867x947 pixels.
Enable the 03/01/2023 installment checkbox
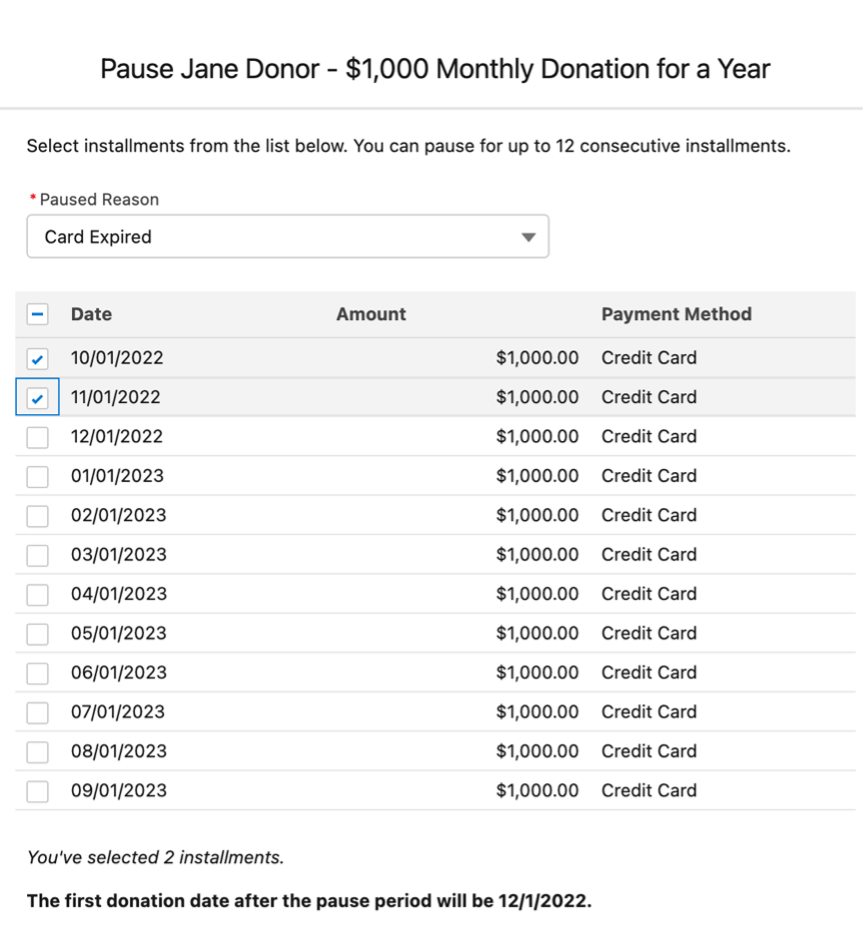(x=37, y=555)
